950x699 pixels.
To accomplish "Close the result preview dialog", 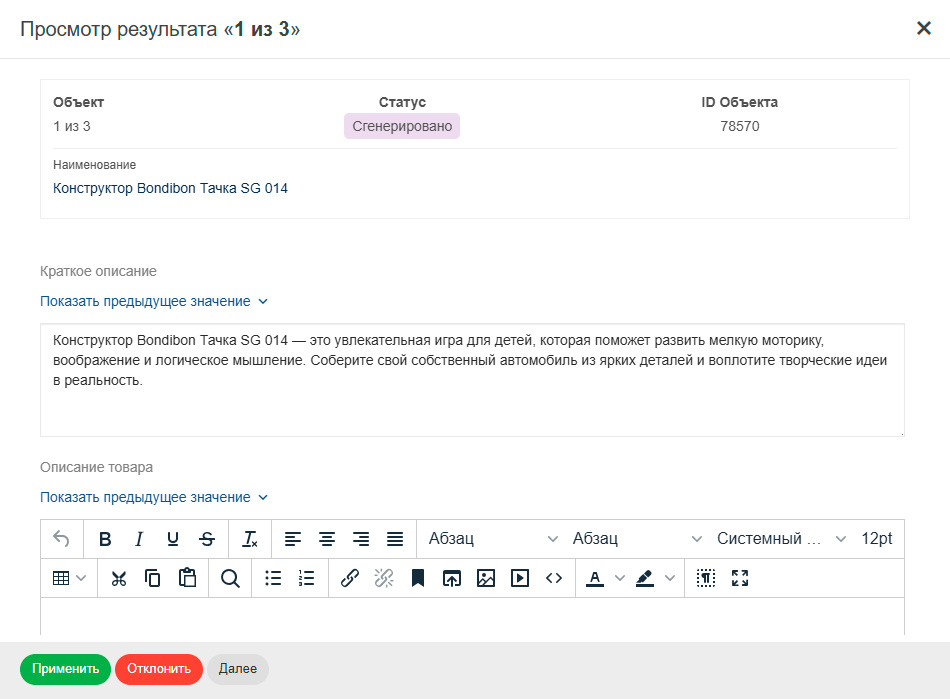I will tap(923, 28).
